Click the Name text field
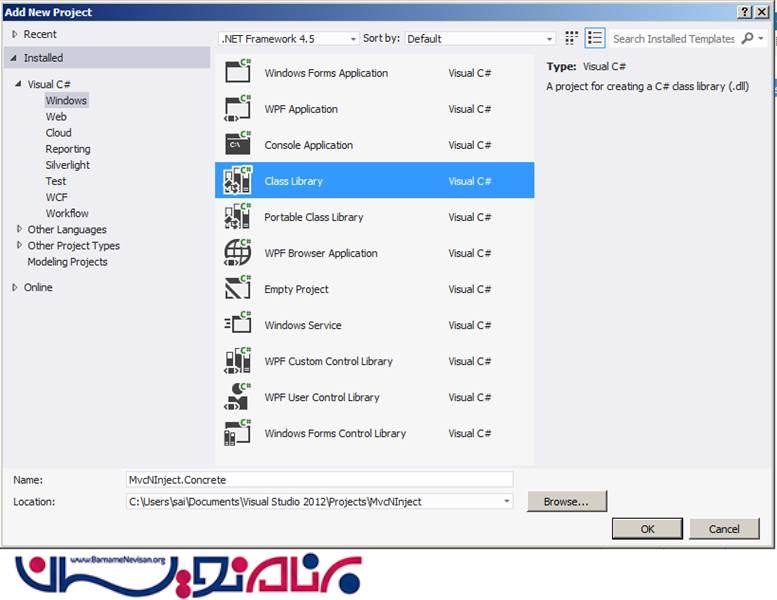This screenshot has height=600, width=777. [x=318, y=480]
